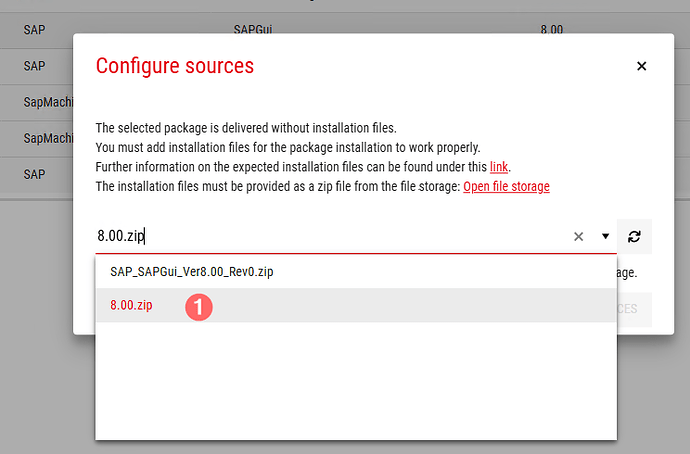Toggle the file dropdown arrow
690x454 pixels.
coord(606,236)
